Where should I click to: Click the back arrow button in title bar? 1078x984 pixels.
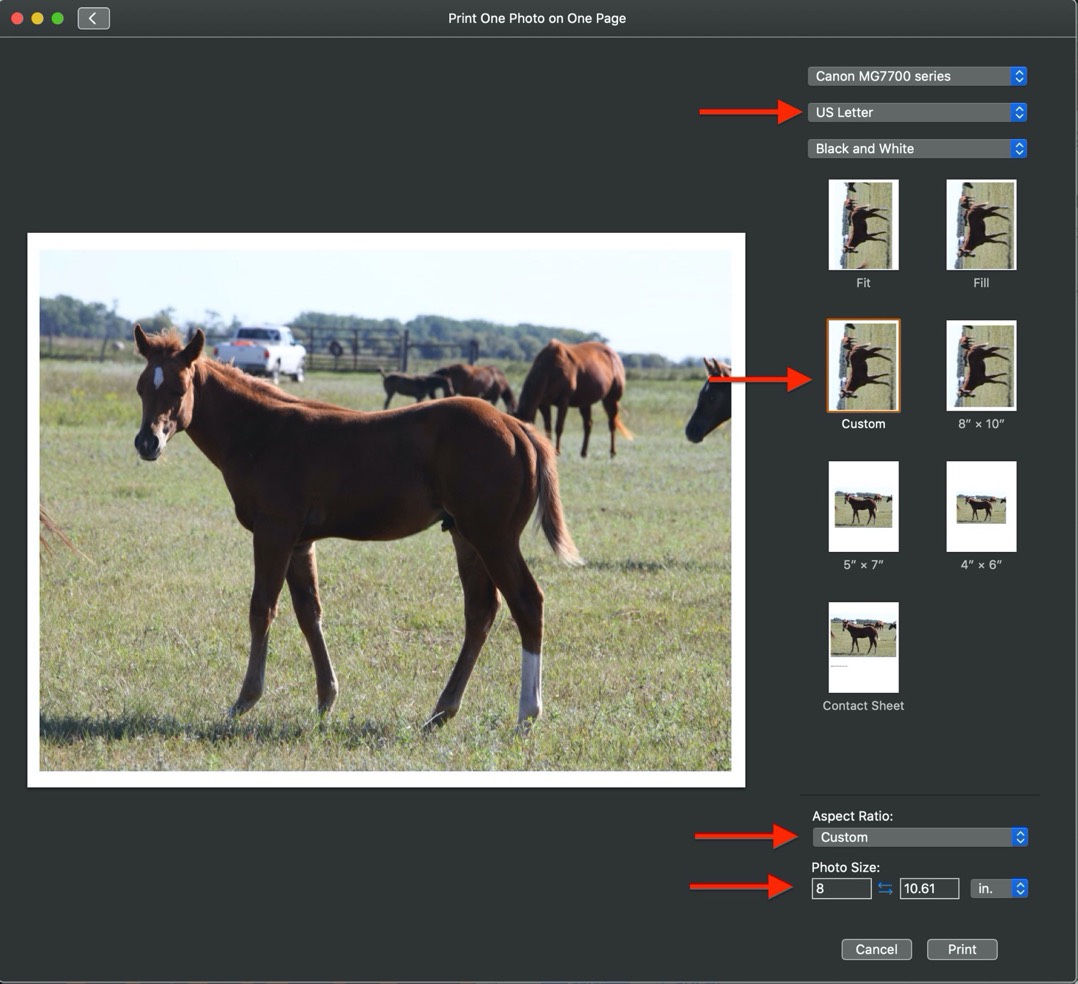(x=93, y=18)
